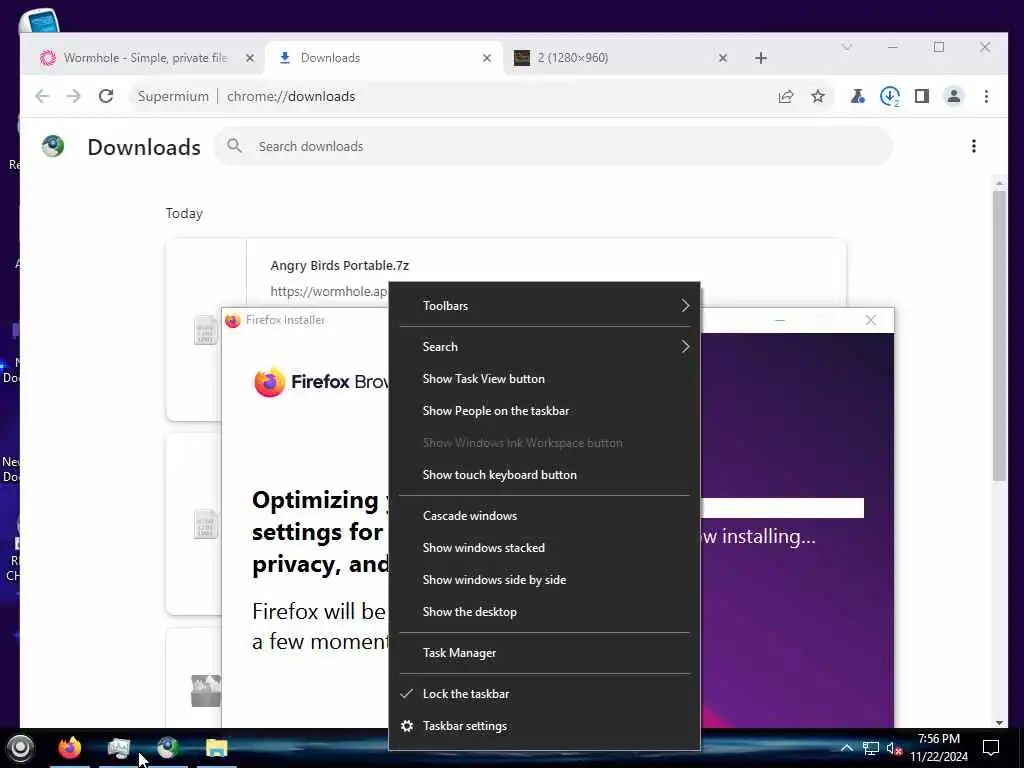Share this page icon
This screenshot has height=768, width=1024.
(786, 97)
